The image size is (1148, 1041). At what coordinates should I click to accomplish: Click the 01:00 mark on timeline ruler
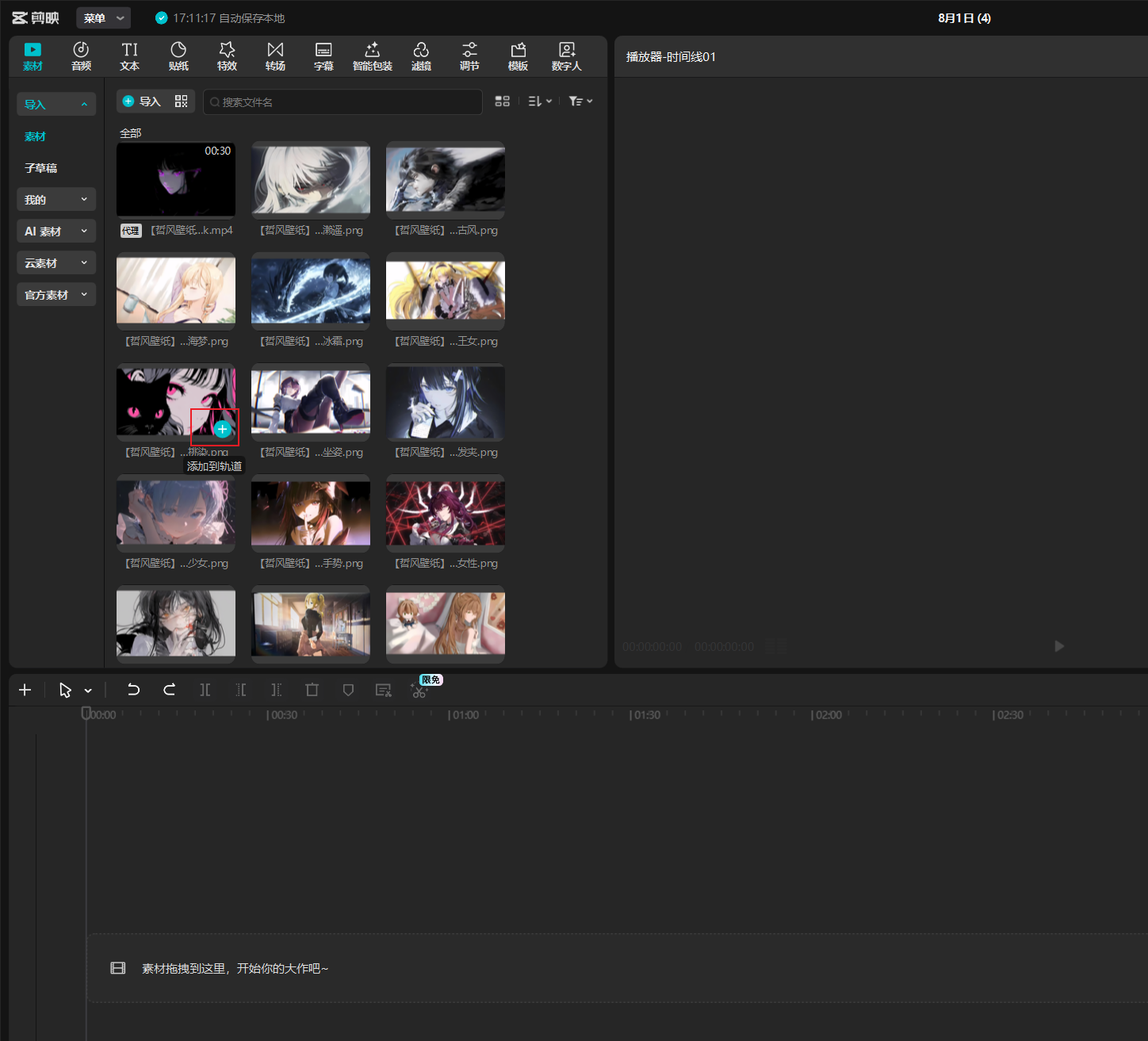pos(464,715)
